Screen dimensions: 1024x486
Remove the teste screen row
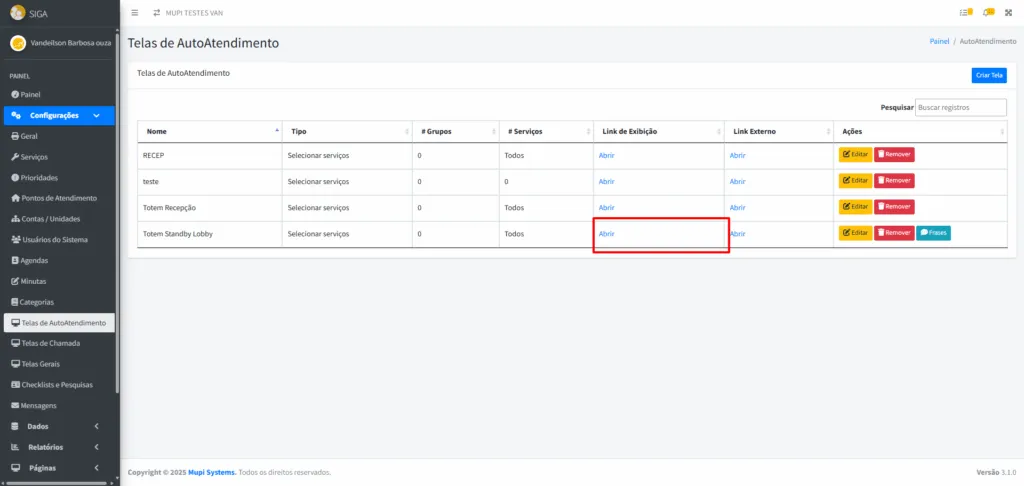[894, 181]
